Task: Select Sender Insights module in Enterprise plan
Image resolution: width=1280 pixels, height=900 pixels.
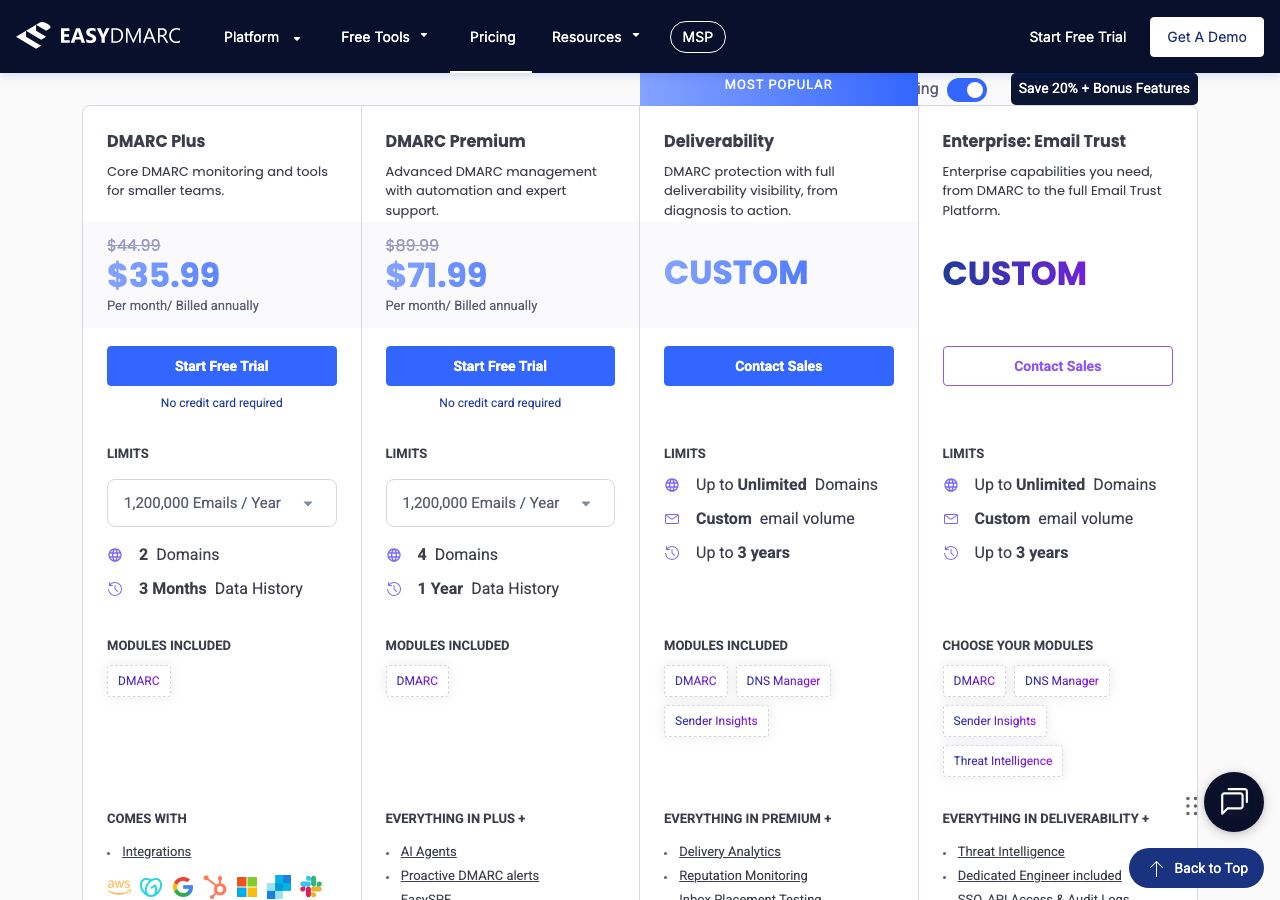Action: pos(995,721)
